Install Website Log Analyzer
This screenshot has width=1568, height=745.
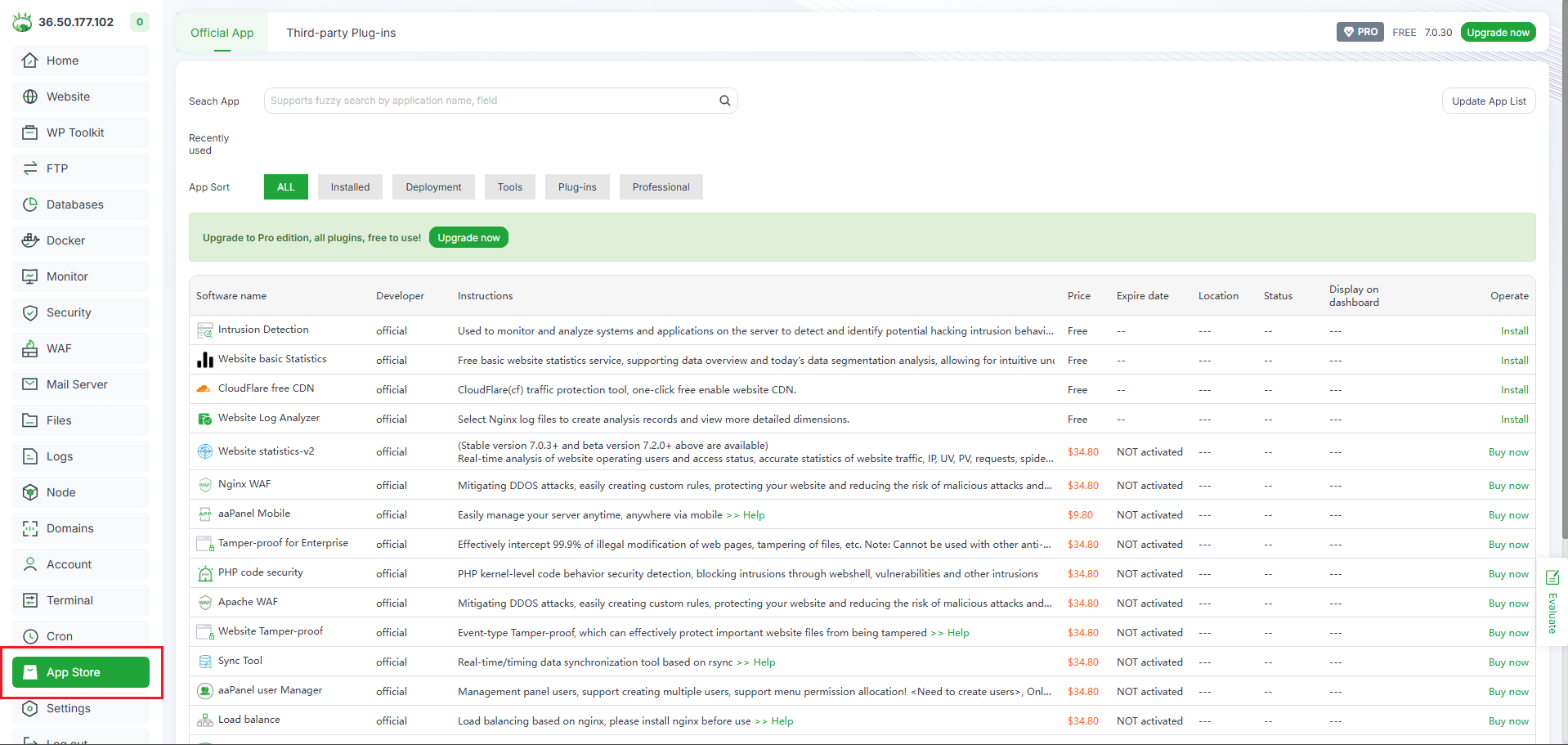click(x=1514, y=420)
